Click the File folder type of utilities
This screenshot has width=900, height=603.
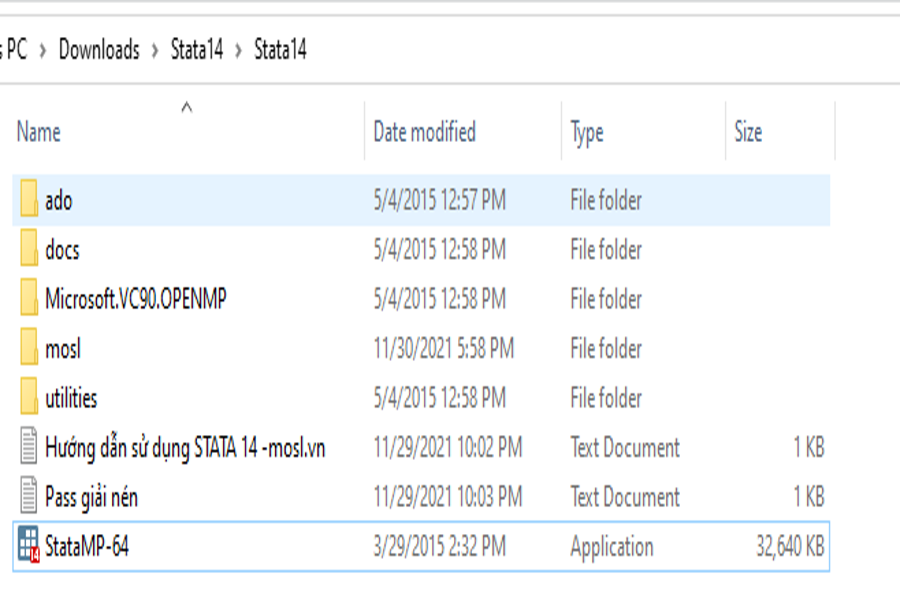click(606, 398)
